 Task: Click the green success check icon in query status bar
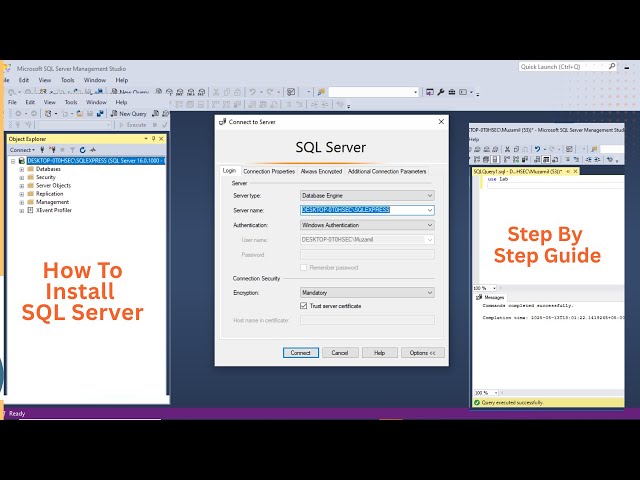(x=477, y=402)
